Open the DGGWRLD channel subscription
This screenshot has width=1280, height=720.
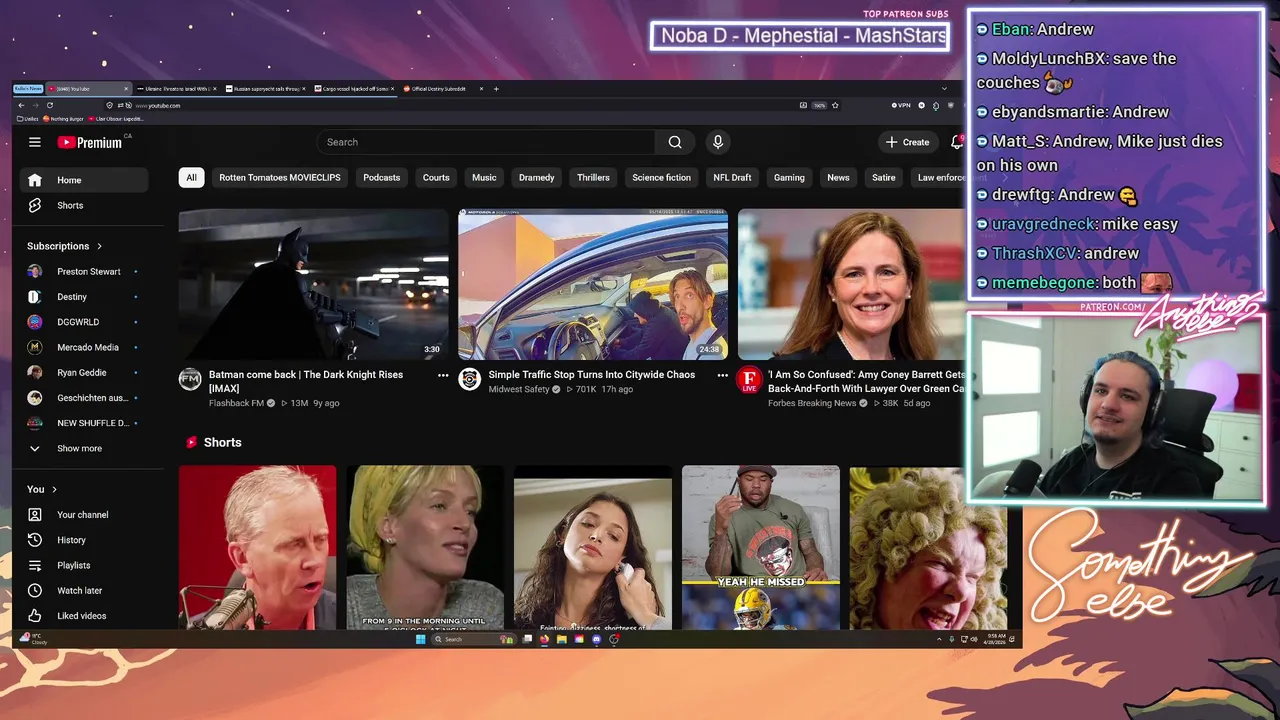pos(84,322)
